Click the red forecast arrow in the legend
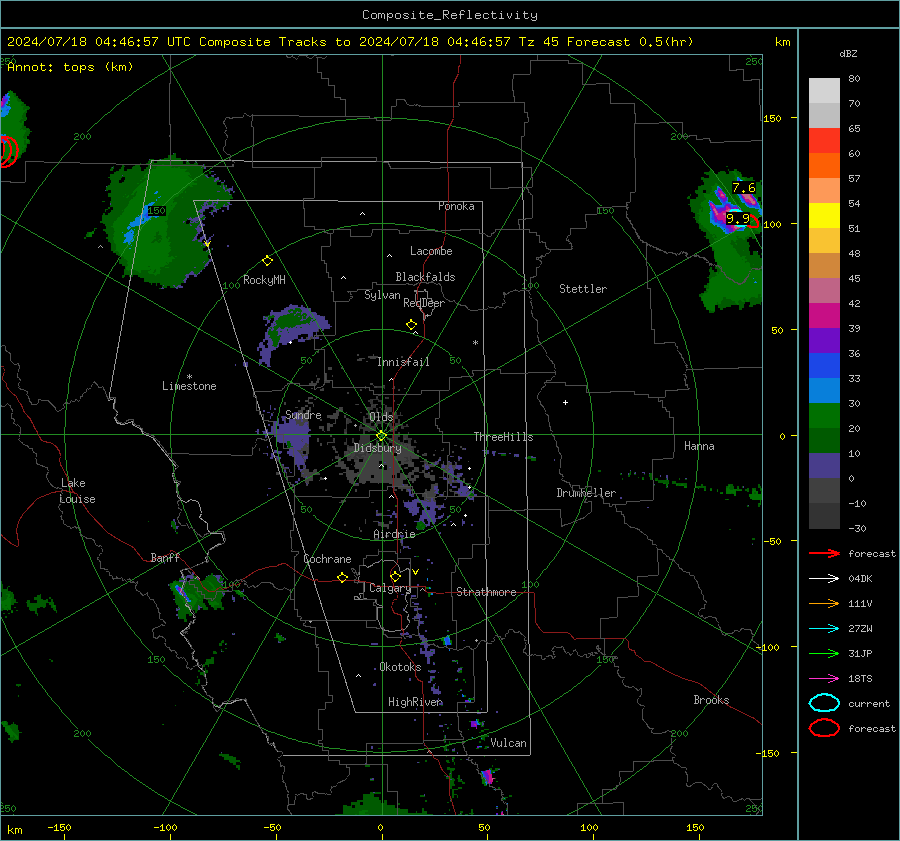 824,553
